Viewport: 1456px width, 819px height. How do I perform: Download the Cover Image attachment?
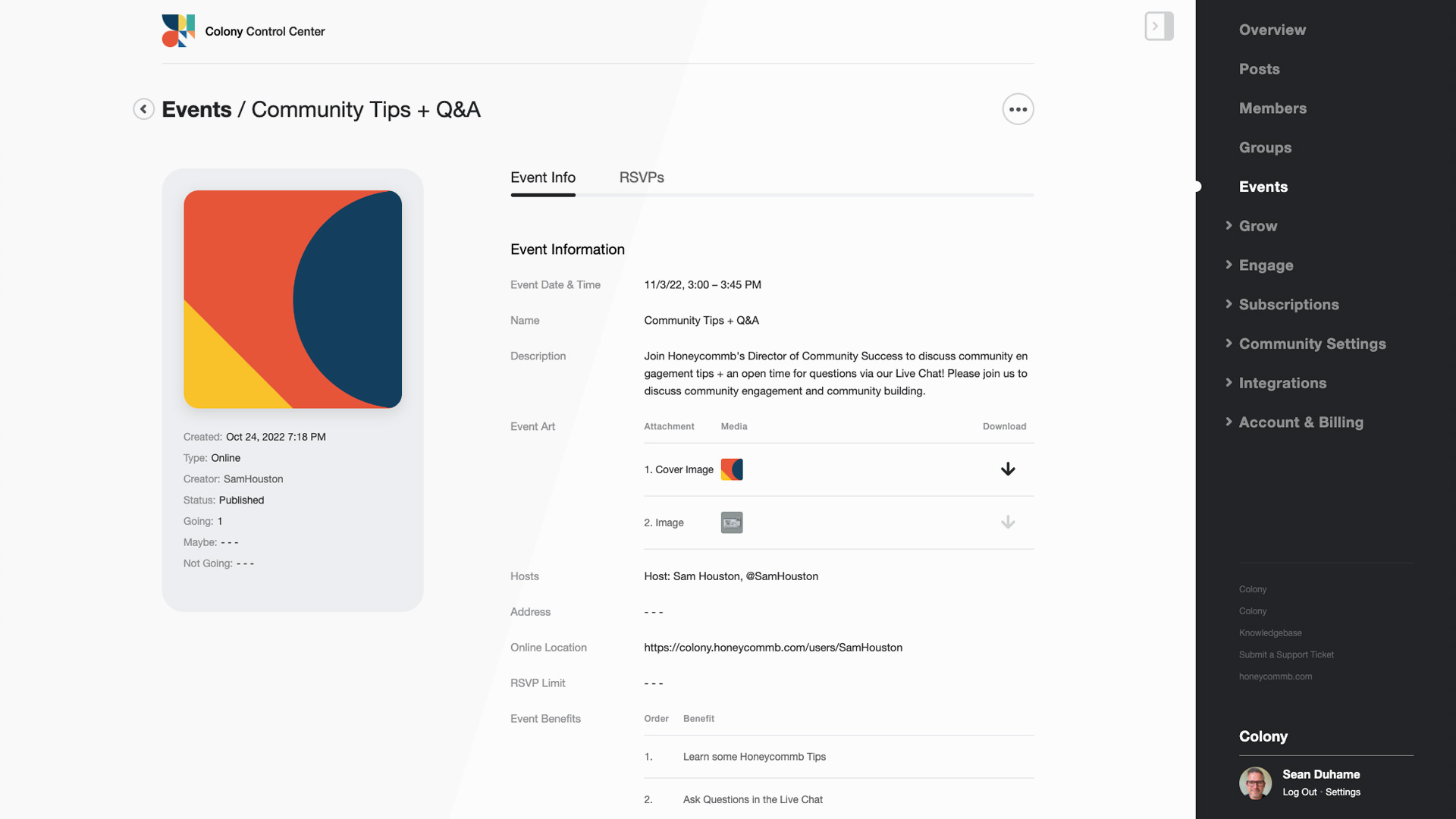pos(1007,469)
